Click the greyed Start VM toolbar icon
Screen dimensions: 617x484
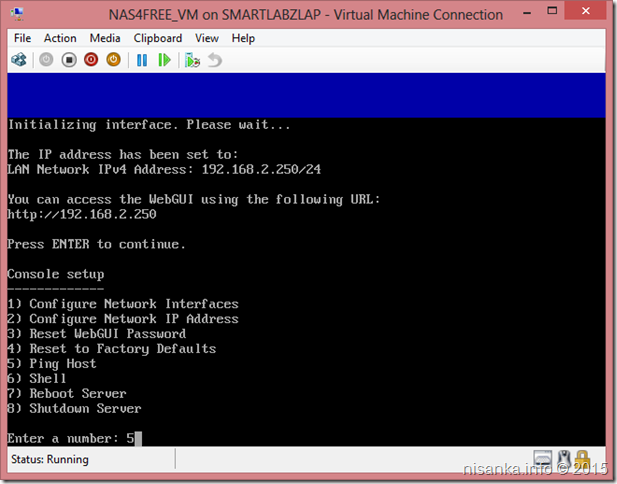(x=46, y=60)
